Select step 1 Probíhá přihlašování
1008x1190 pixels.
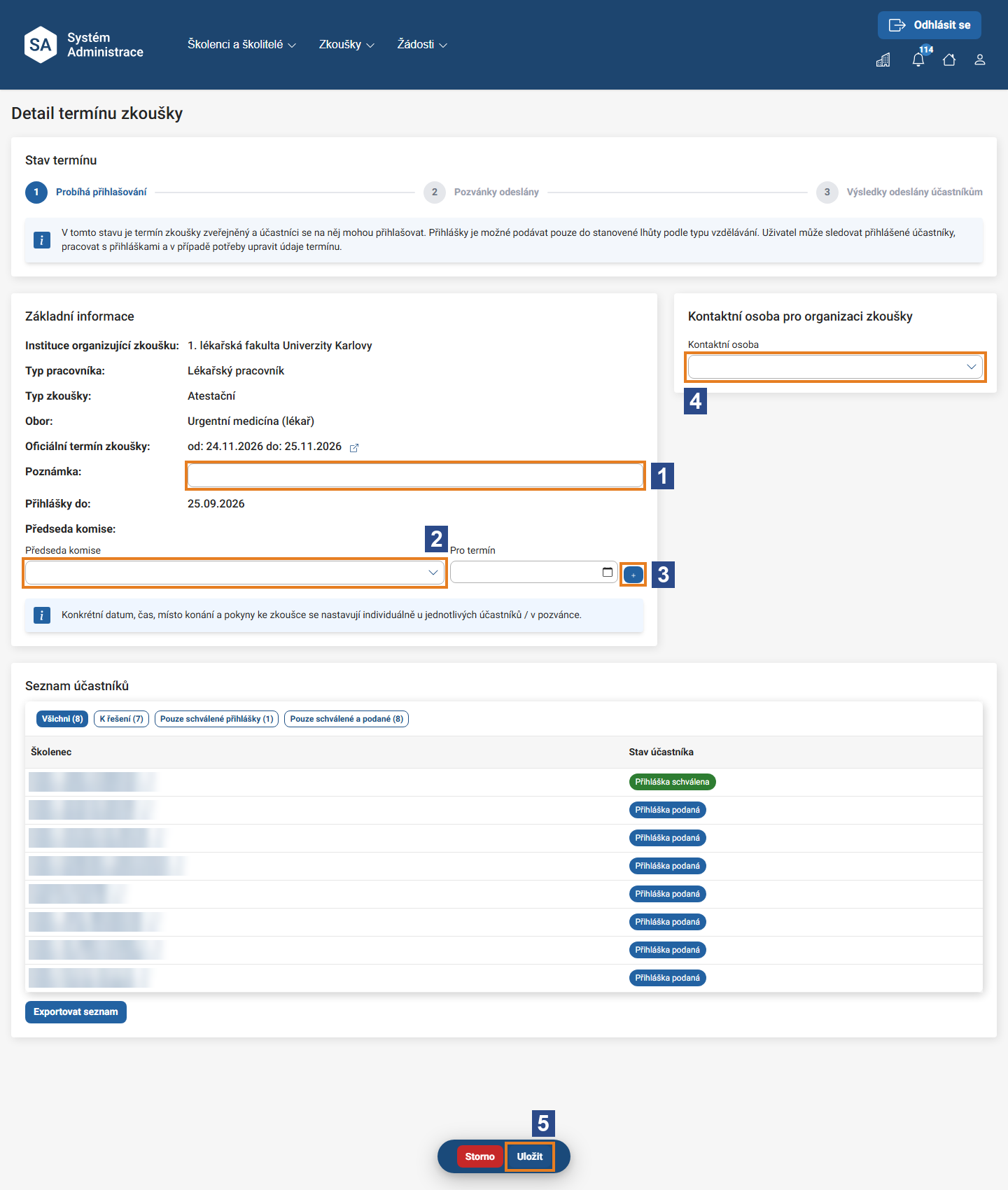pyautogui.click(x=87, y=192)
